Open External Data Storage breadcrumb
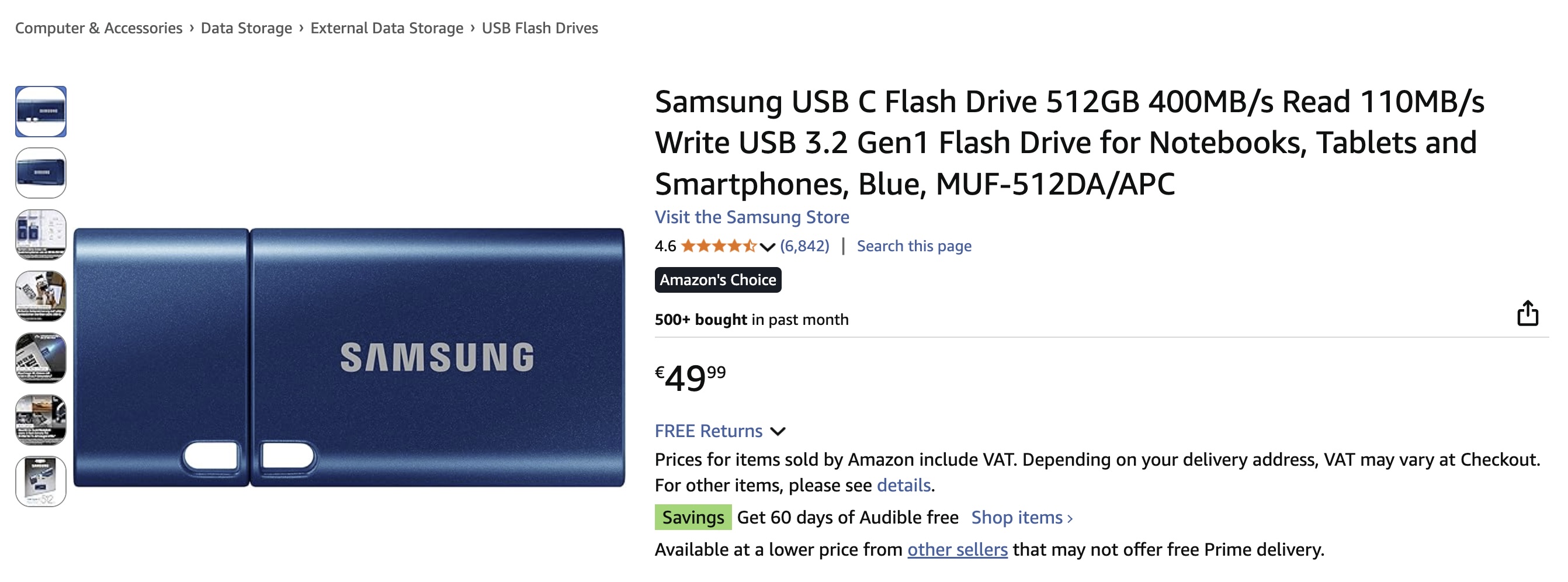1568x582 pixels. 387,28
